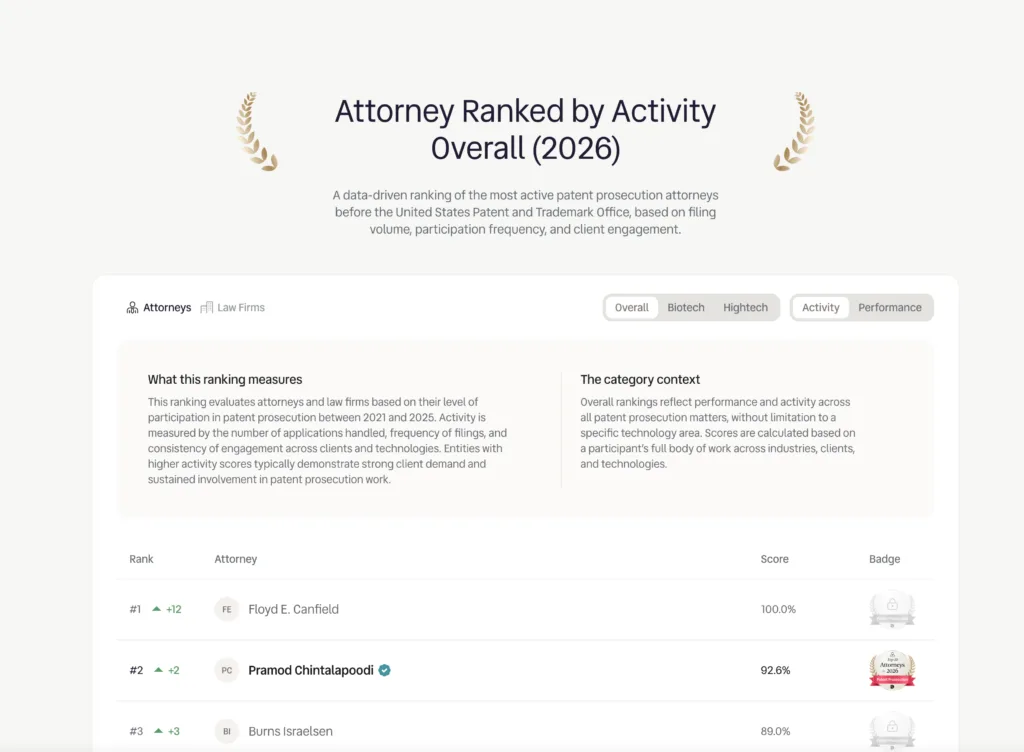Click the FE avatar for Floyd Canfield
The width and height of the screenshot is (1024, 752).
pyautogui.click(x=227, y=609)
